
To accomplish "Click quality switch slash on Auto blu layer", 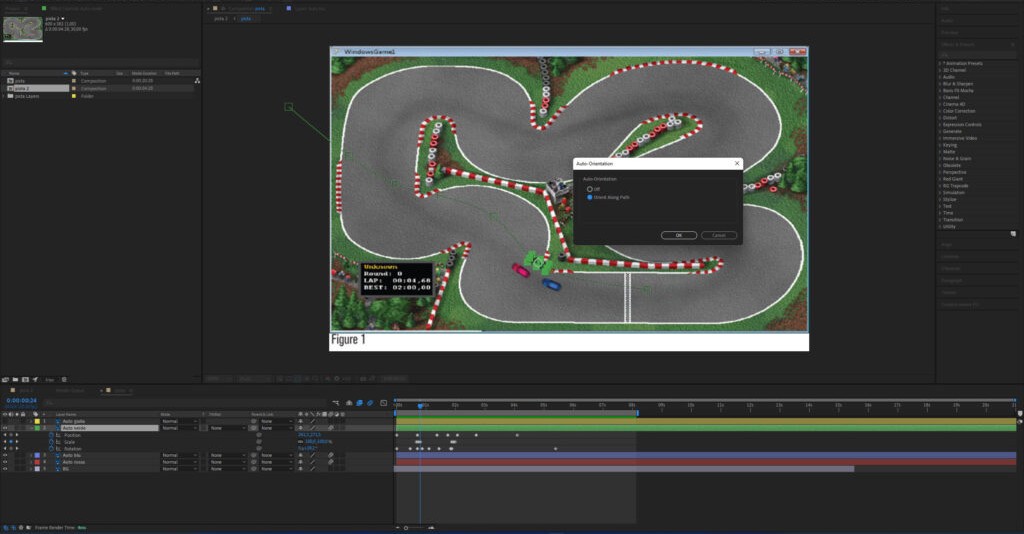I will click(313, 455).
